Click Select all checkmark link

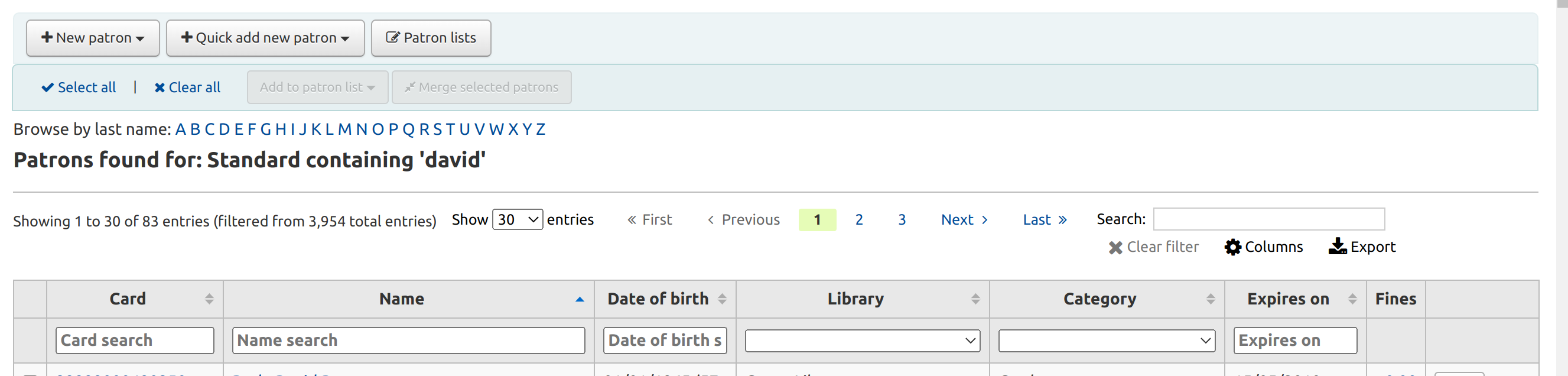click(79, 87)
